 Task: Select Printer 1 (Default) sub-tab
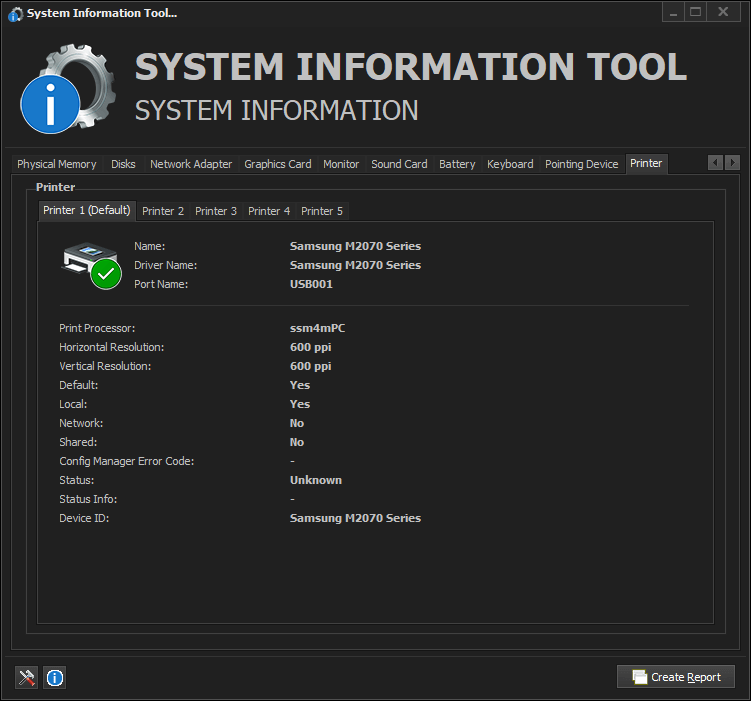click(x=87, y=210)
